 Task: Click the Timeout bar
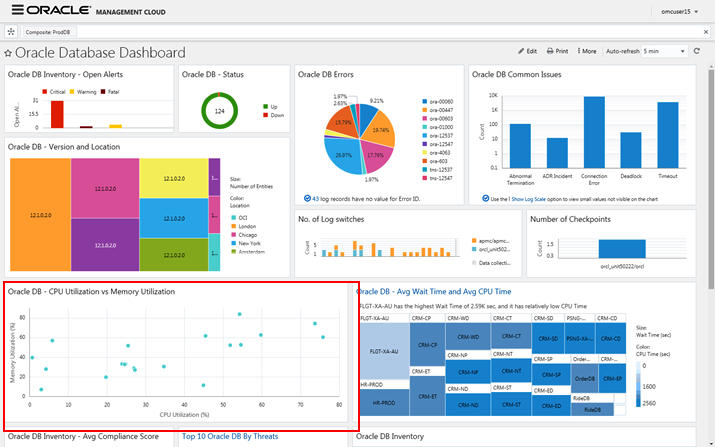pos(668,135)
